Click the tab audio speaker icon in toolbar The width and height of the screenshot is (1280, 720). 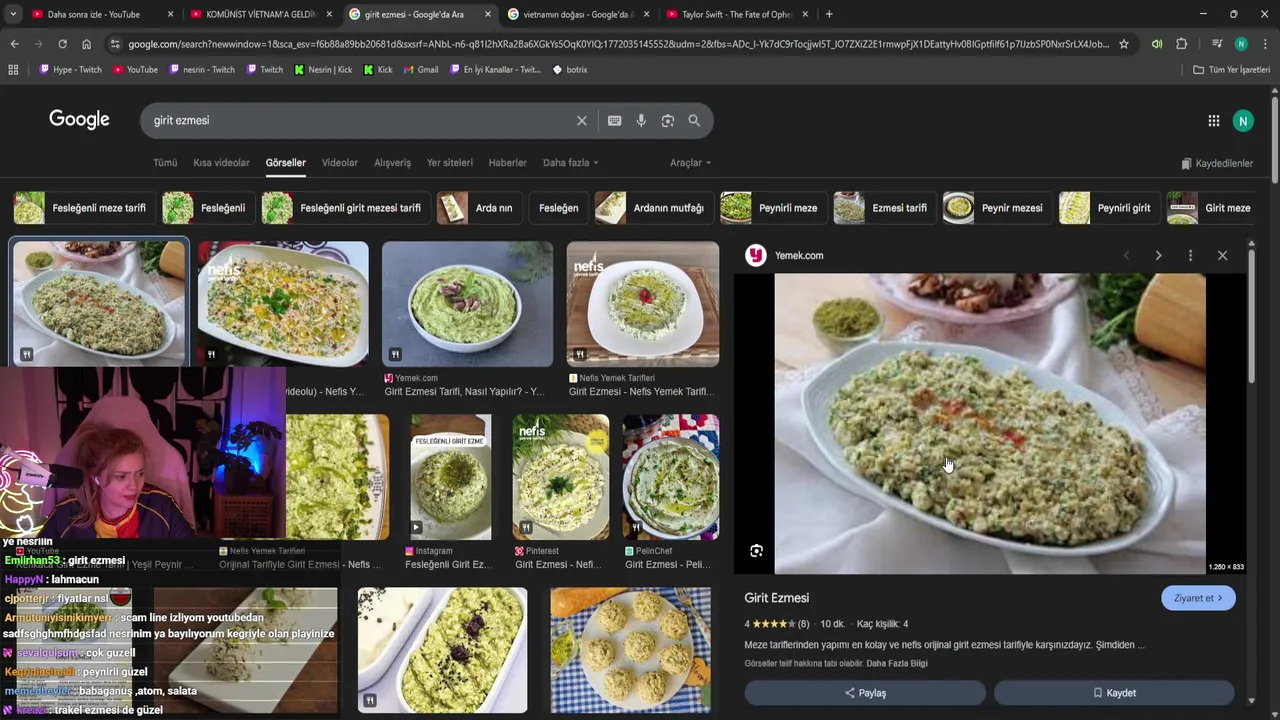(x=1156, y=44)
